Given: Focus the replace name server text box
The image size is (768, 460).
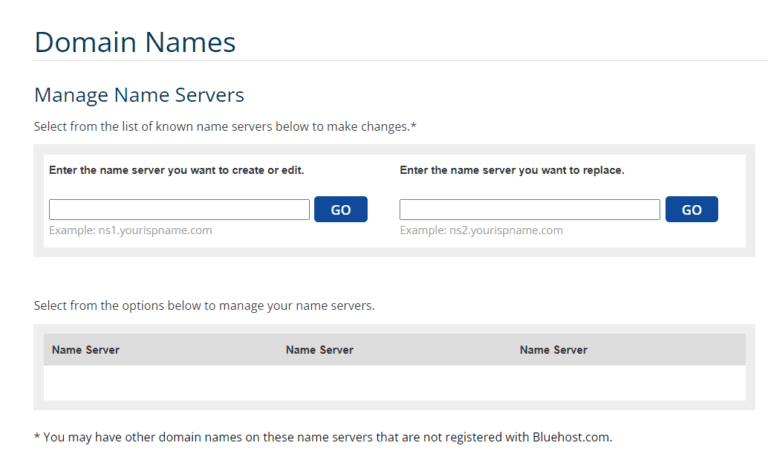Looking at the screenshot, I should coord(529,210).
